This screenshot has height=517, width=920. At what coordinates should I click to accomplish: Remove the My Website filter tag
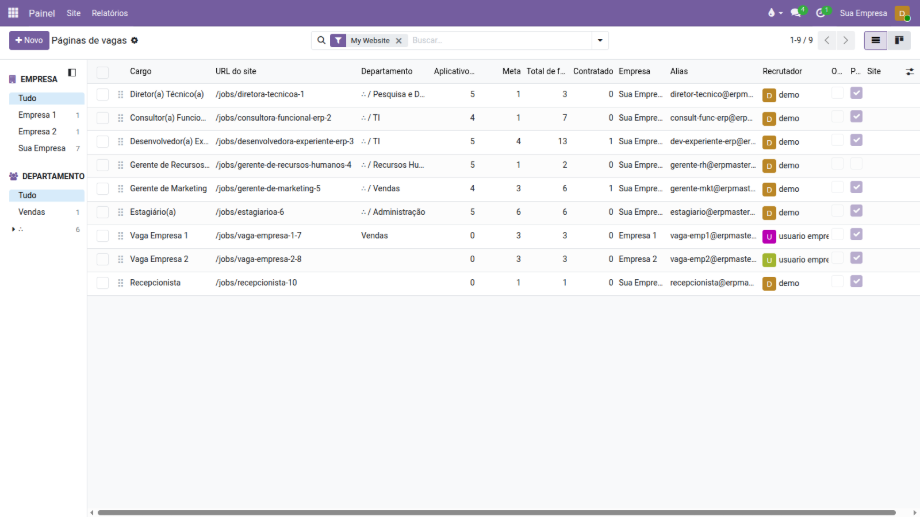coord(399,41)
